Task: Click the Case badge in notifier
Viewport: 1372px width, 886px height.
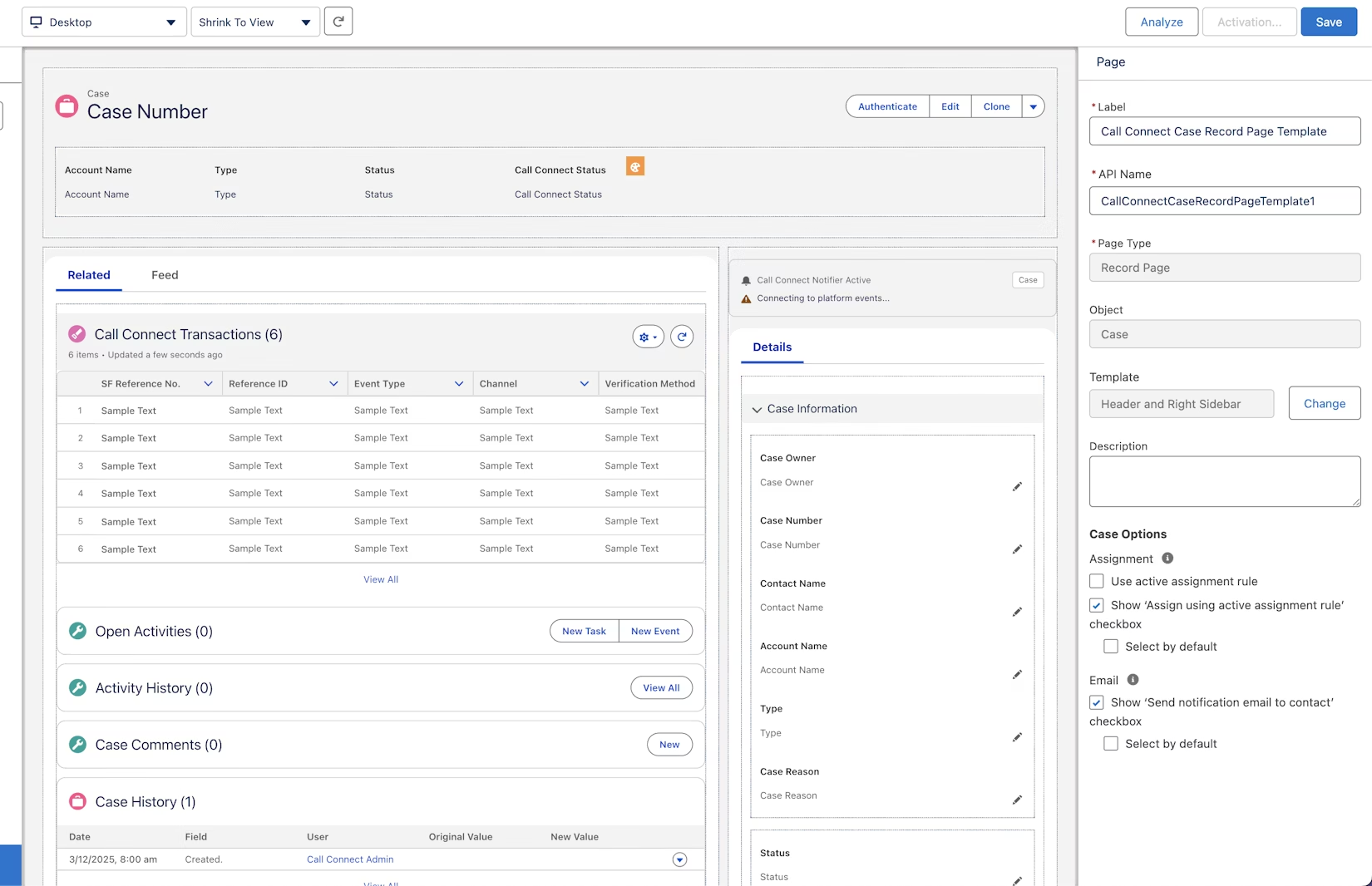Action: tap(1028, 280)
